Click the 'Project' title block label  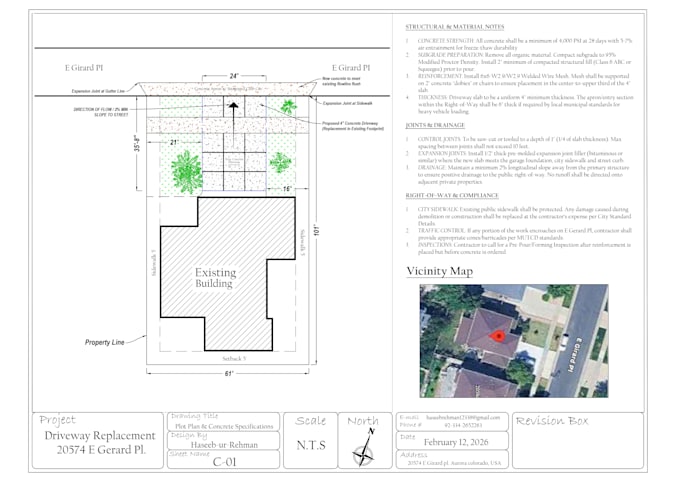pos(57,420)
